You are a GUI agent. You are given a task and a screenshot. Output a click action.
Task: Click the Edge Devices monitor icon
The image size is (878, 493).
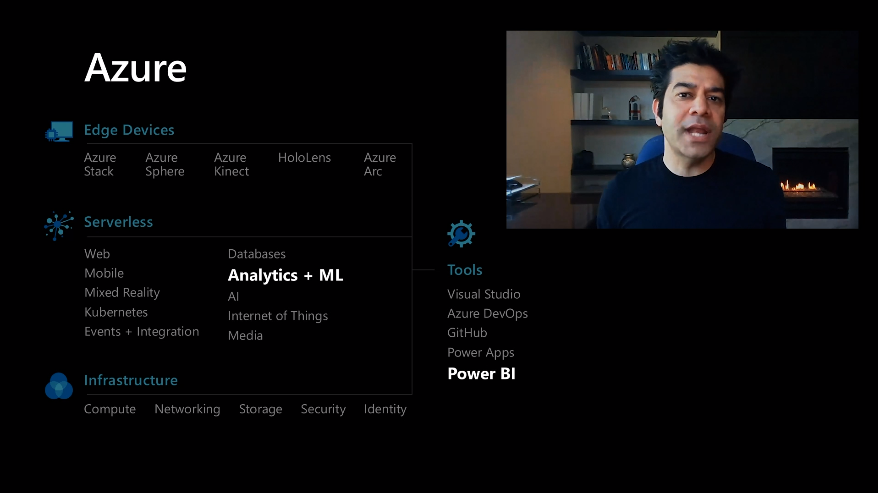point(59,131)
